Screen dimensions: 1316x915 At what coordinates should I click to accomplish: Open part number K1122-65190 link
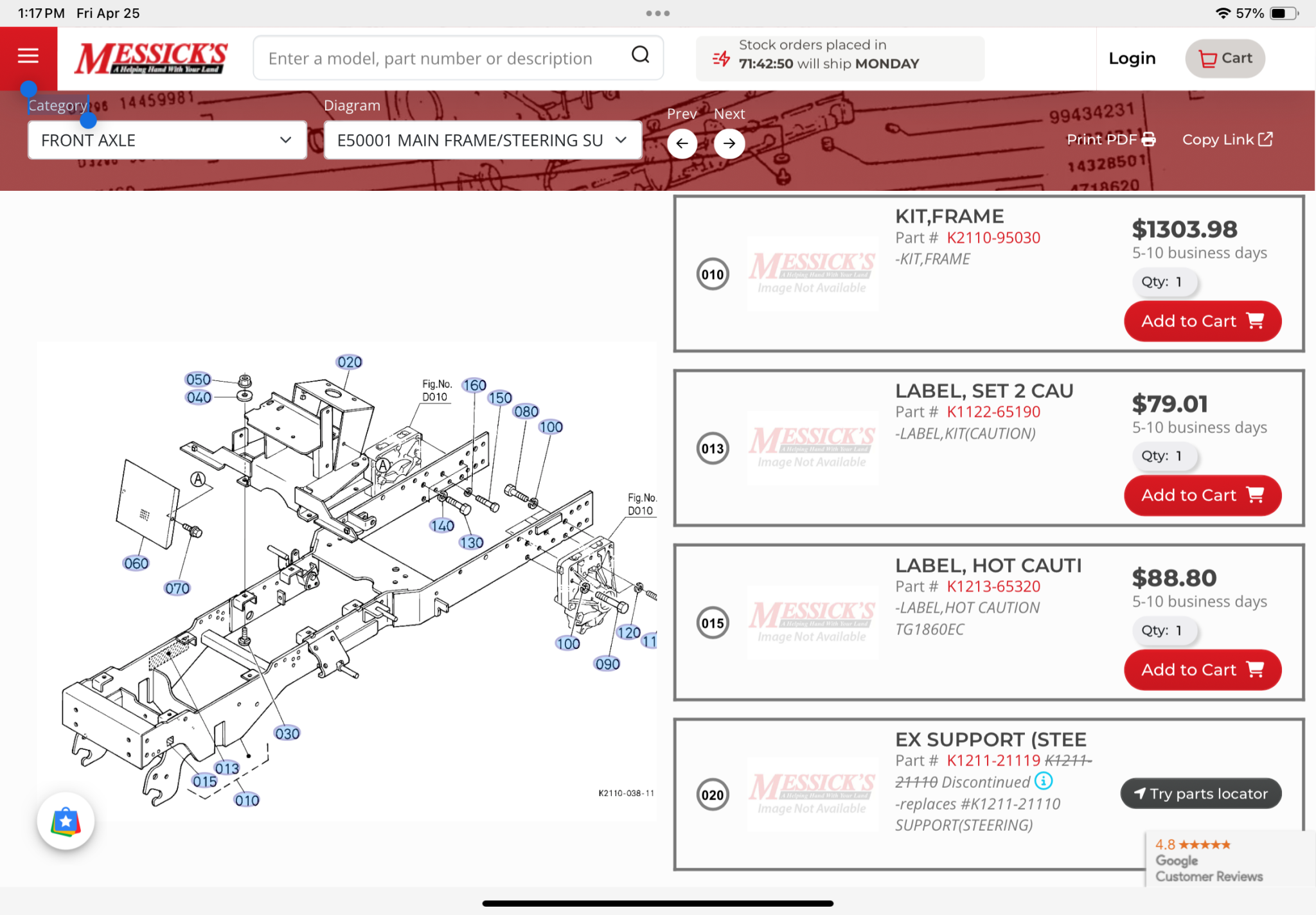(x=993, y=412)
